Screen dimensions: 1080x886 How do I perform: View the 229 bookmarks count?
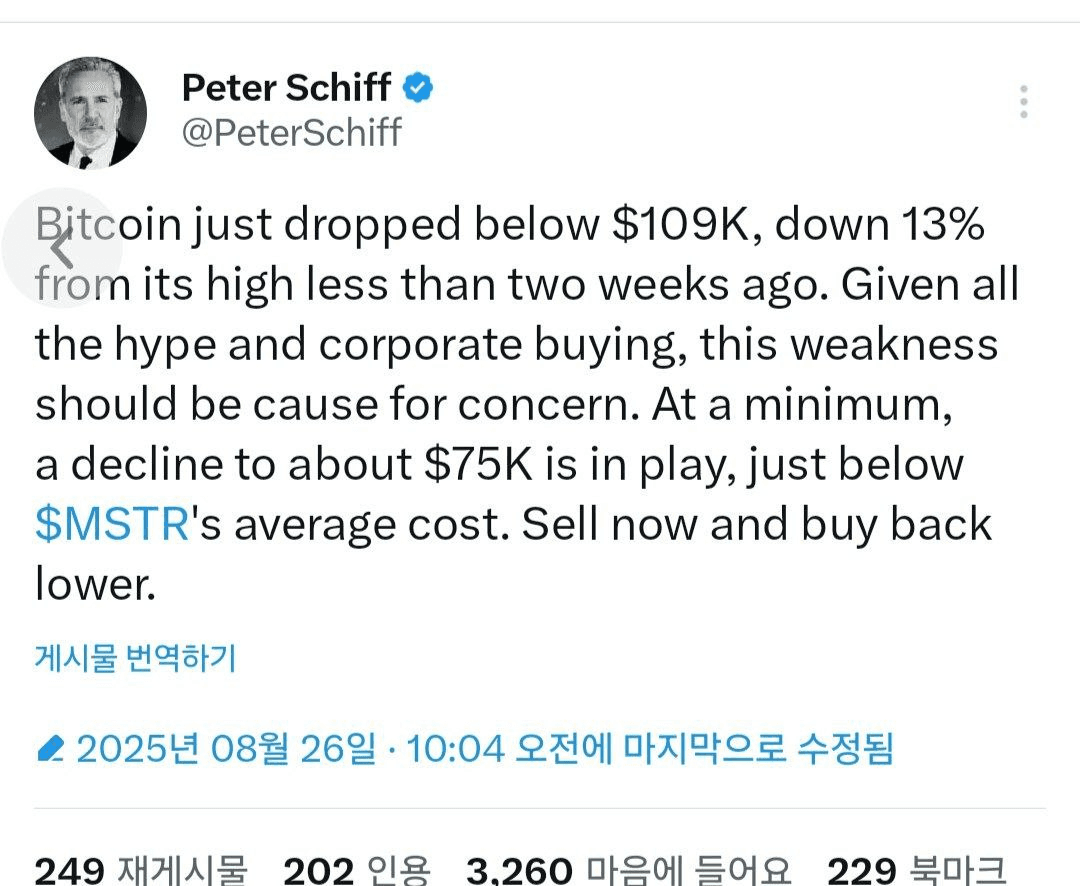point(861,871)
